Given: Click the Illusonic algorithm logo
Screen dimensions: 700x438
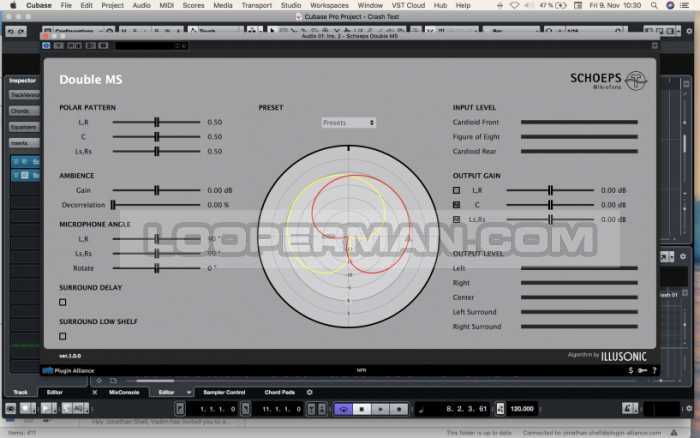Looking at the screenshot, I should click(x=623, y=356).
